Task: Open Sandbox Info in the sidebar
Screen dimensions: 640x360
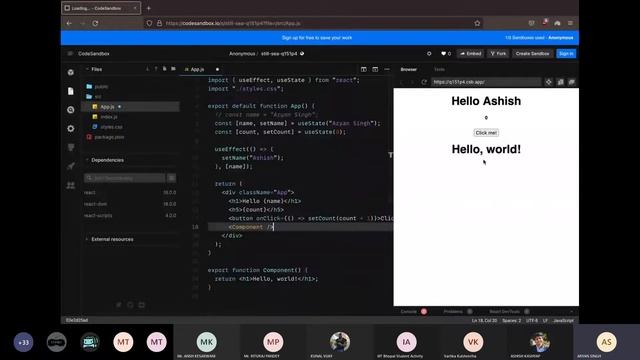Action: (71, 72)
